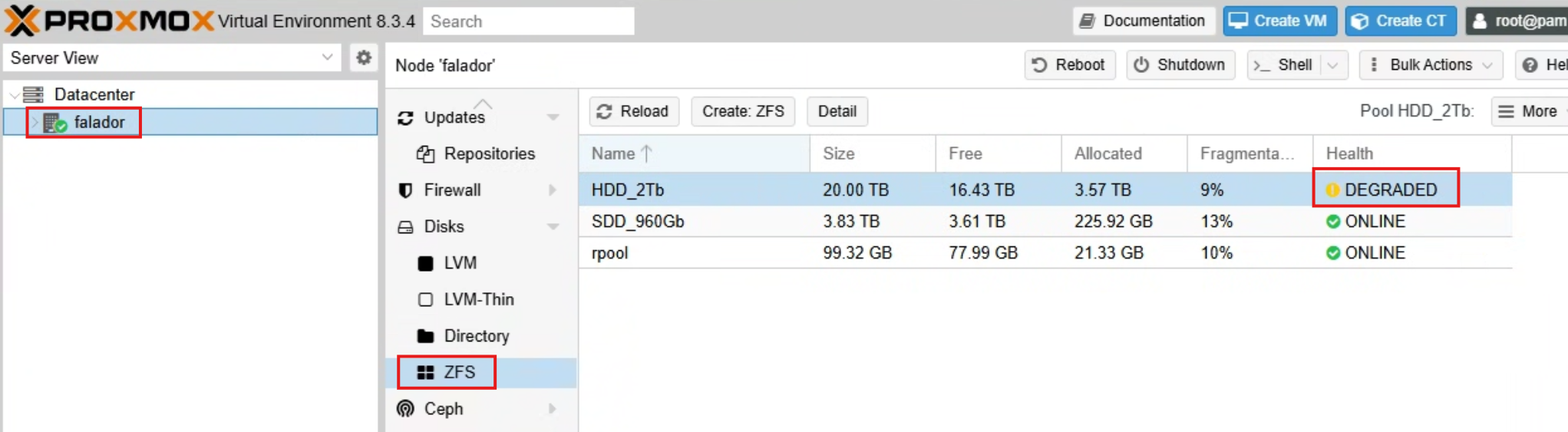Open the Shell dropdown arrow
This screenshot has height=432, width=1568.
(1333, 65)
